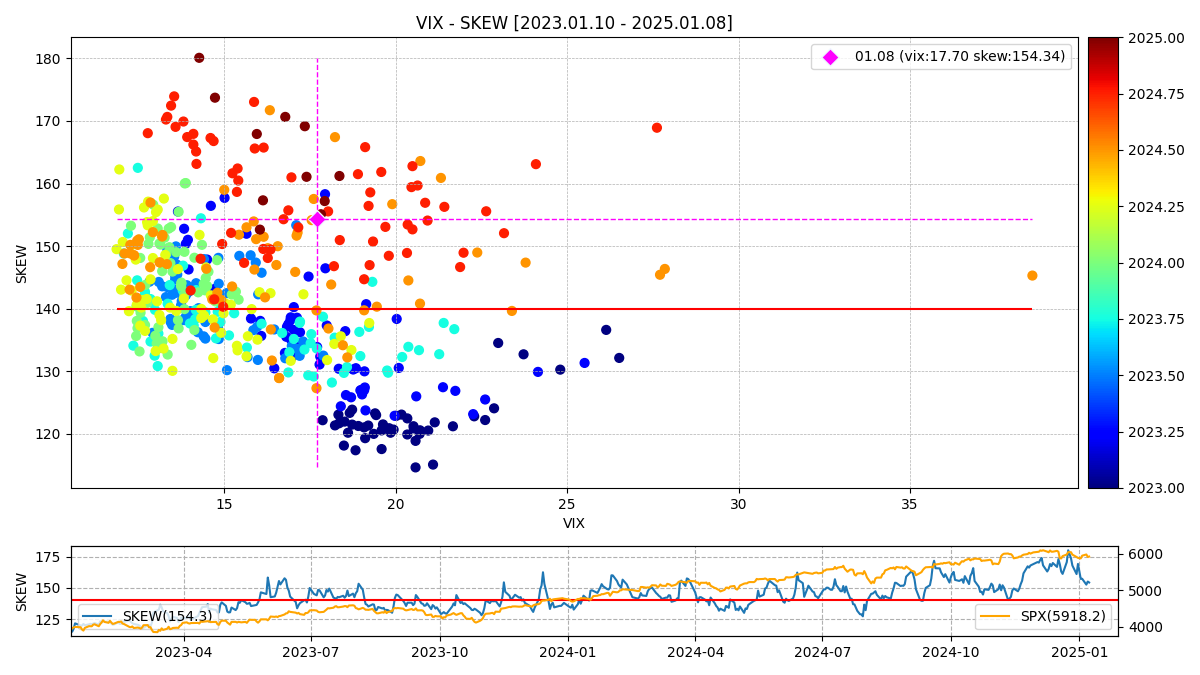Image resolution: width=1200 pixels, height=675 pixels.
Task: Click the colorbar tick label 2024.00
Action: coord(1156,263)
